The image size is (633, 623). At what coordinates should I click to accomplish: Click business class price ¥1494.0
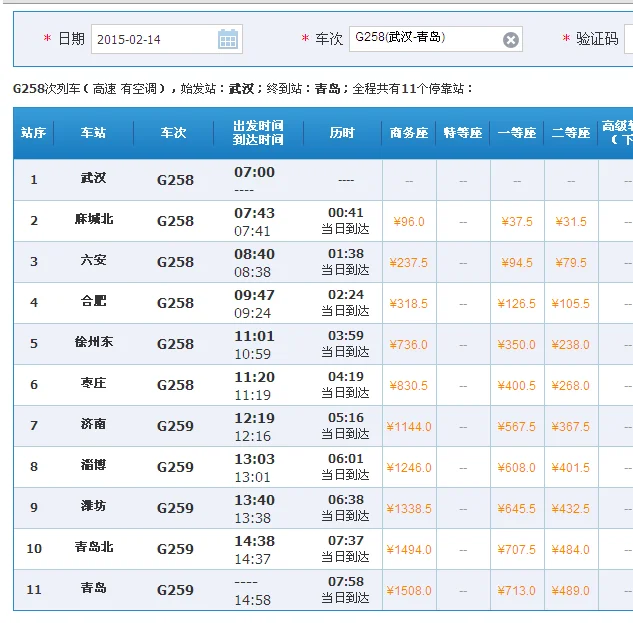pos(409,550)
